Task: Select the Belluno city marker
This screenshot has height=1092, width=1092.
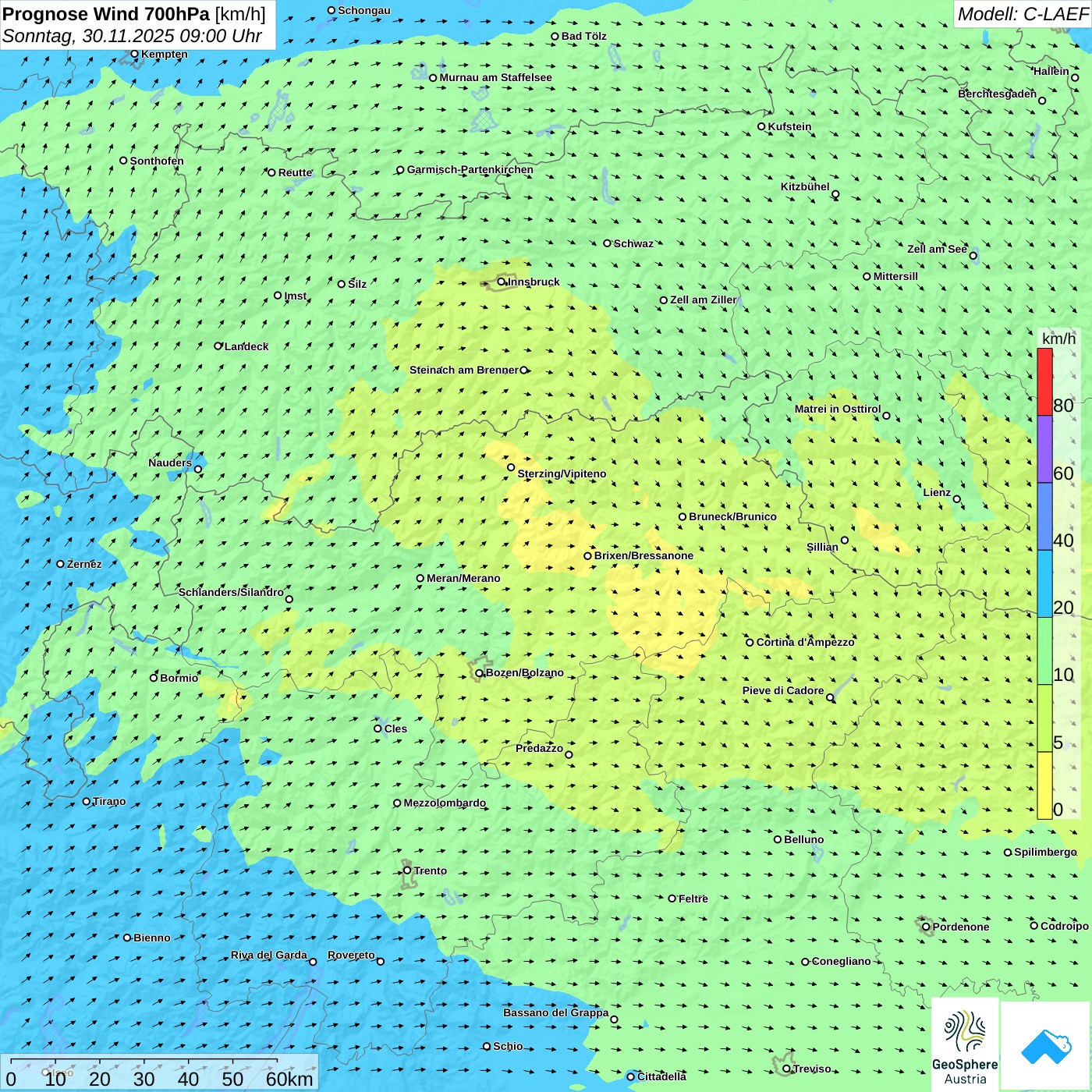Action: [777, 839]
